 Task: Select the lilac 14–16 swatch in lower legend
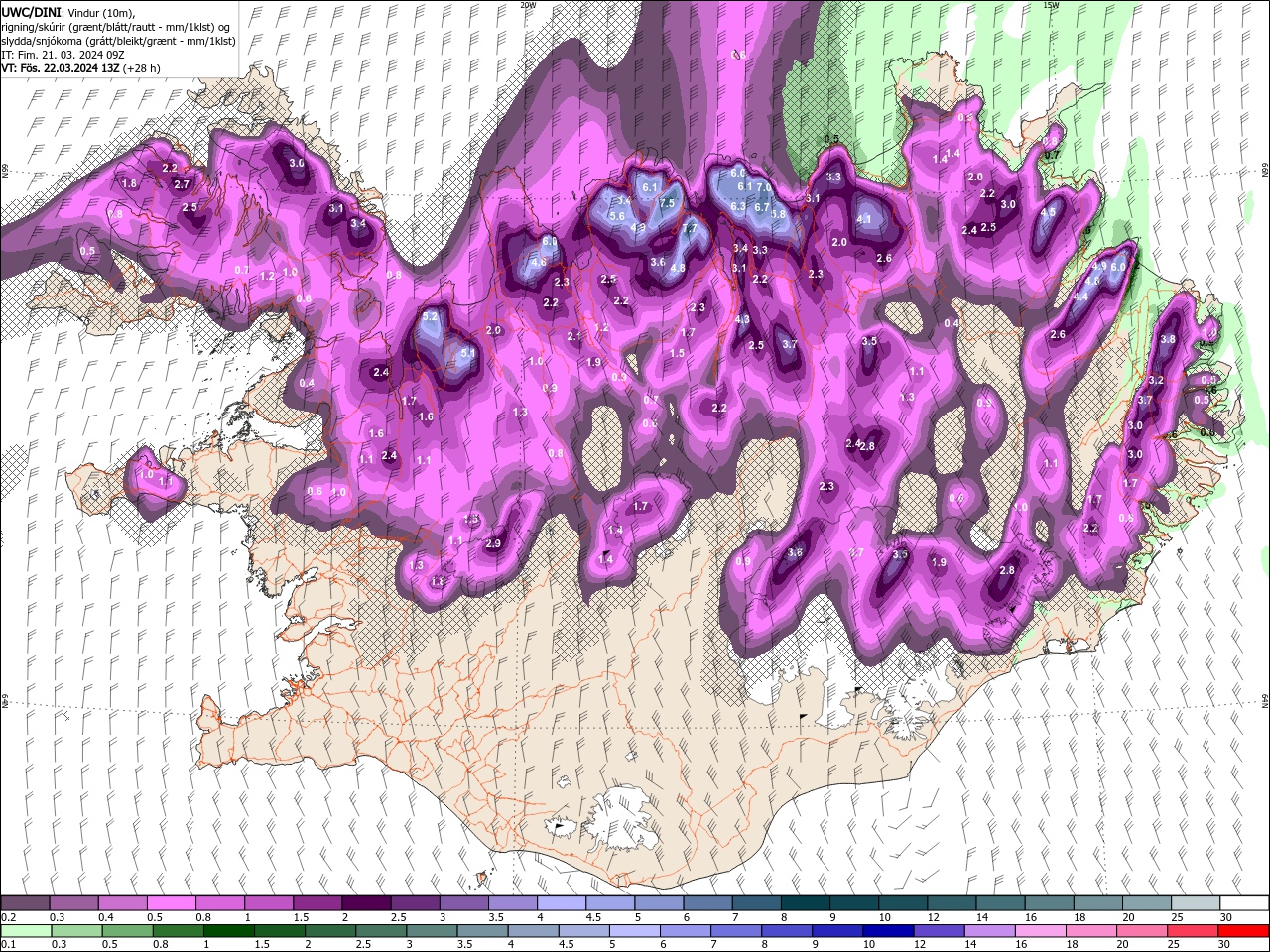click(x=989, y=931)
